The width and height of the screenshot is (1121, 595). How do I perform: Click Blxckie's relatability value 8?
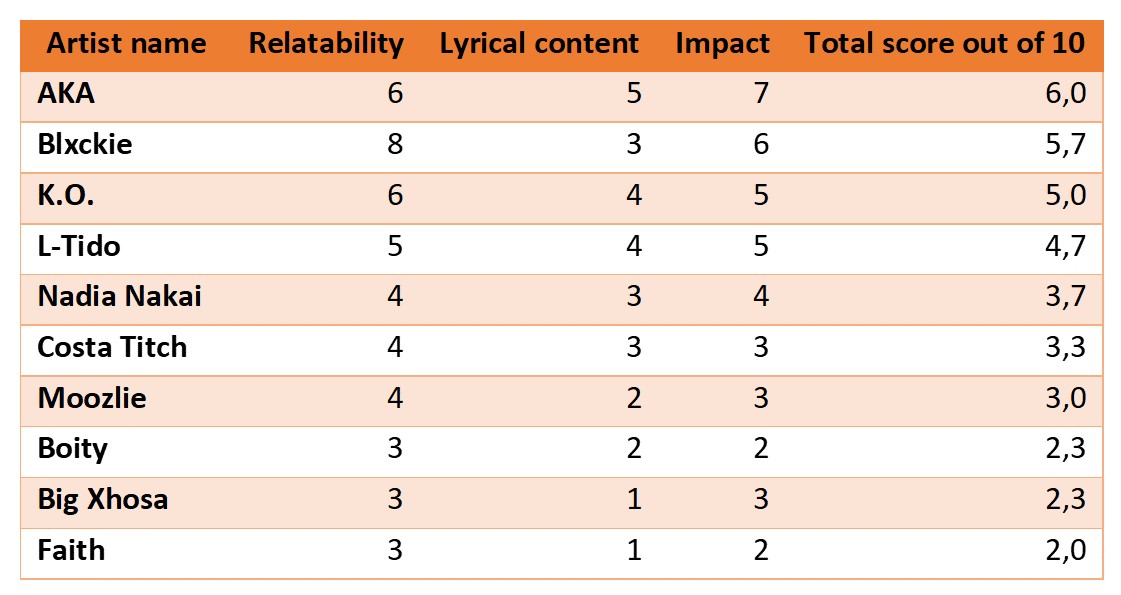tap(395, 144)
